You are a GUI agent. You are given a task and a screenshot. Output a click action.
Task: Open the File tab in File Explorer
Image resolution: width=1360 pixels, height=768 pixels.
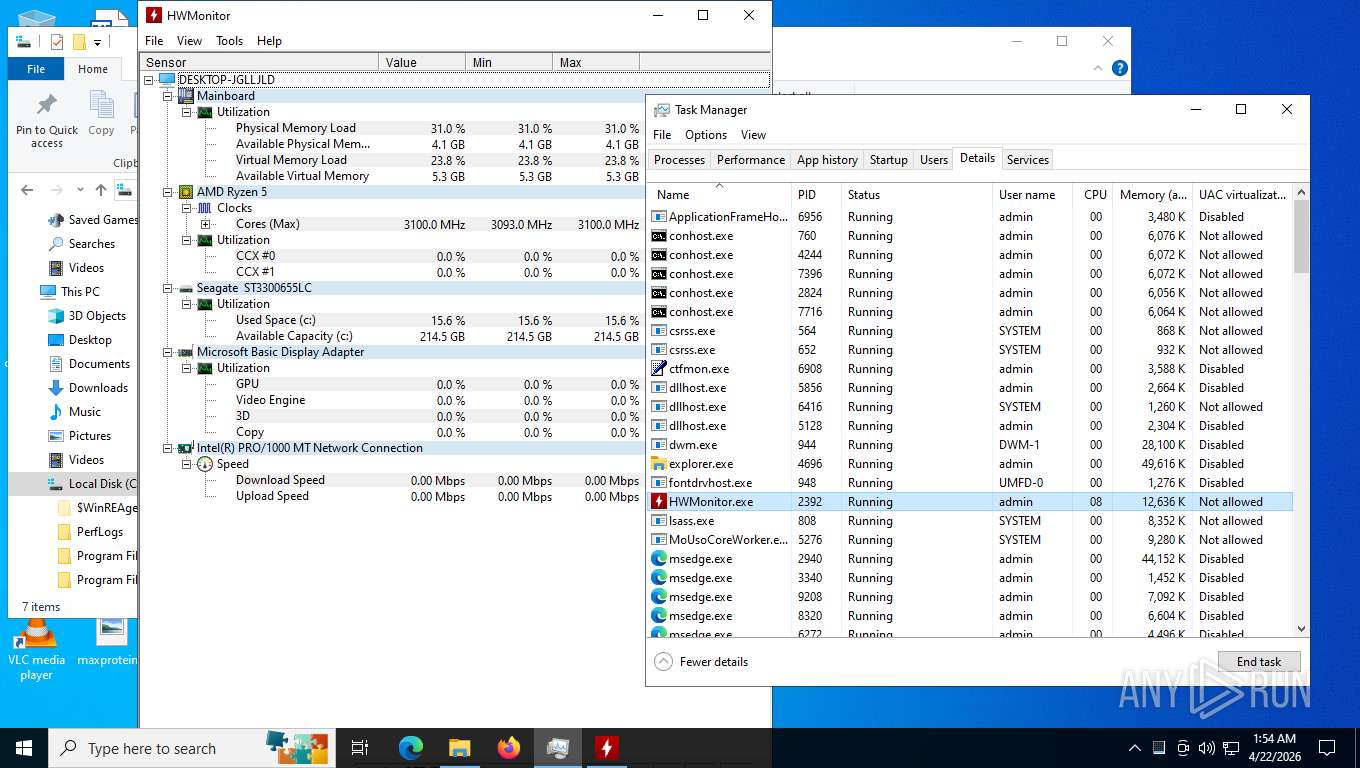pos(36,69)
